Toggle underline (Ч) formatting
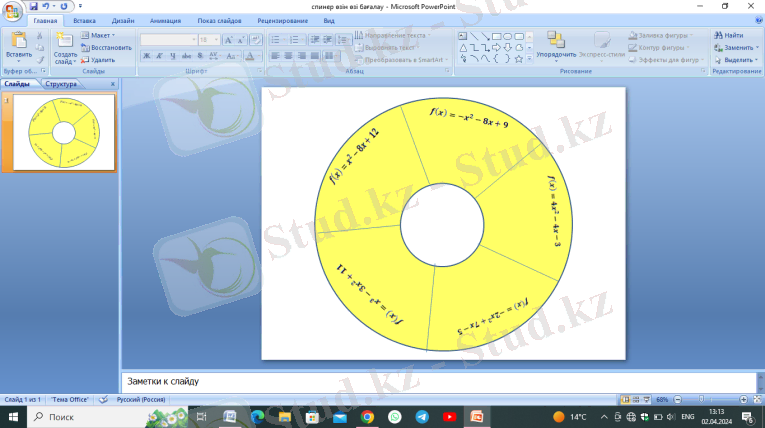This screenshot has height=428, width=765. point(172,56)
